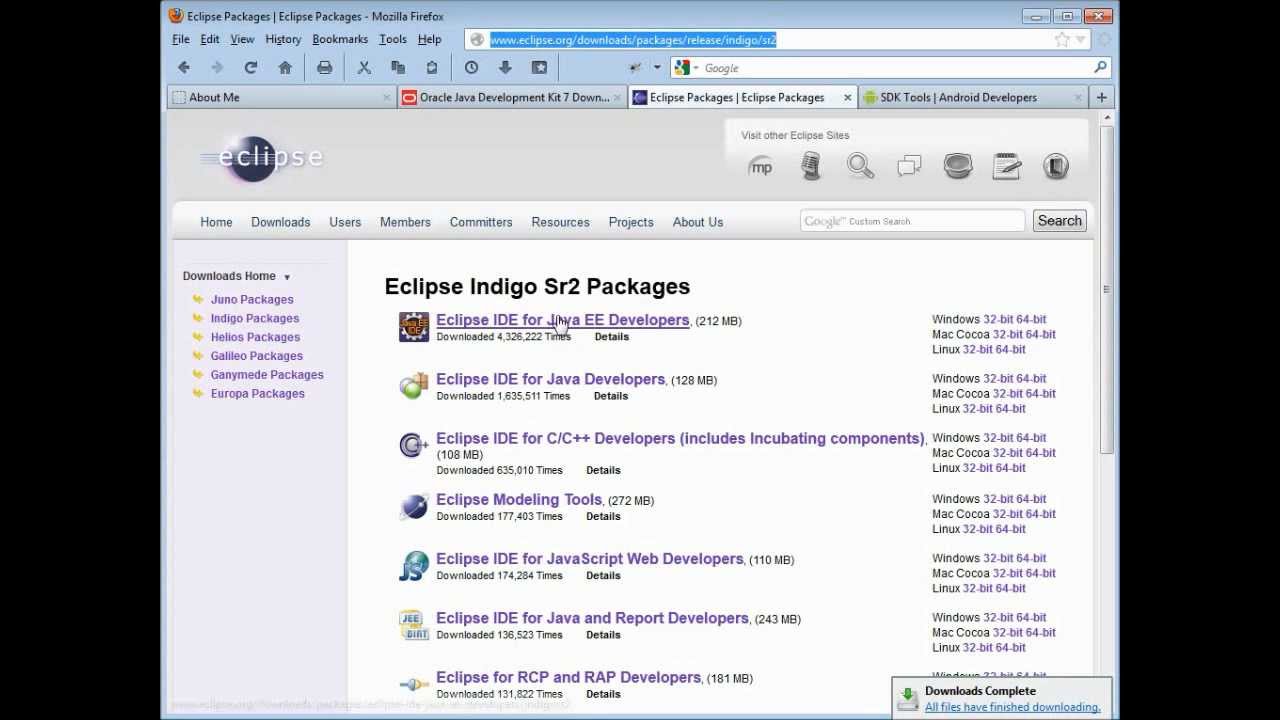This screenshot has height=720, width=1280.
Task: Open the History menu
Action: point(283,39)
